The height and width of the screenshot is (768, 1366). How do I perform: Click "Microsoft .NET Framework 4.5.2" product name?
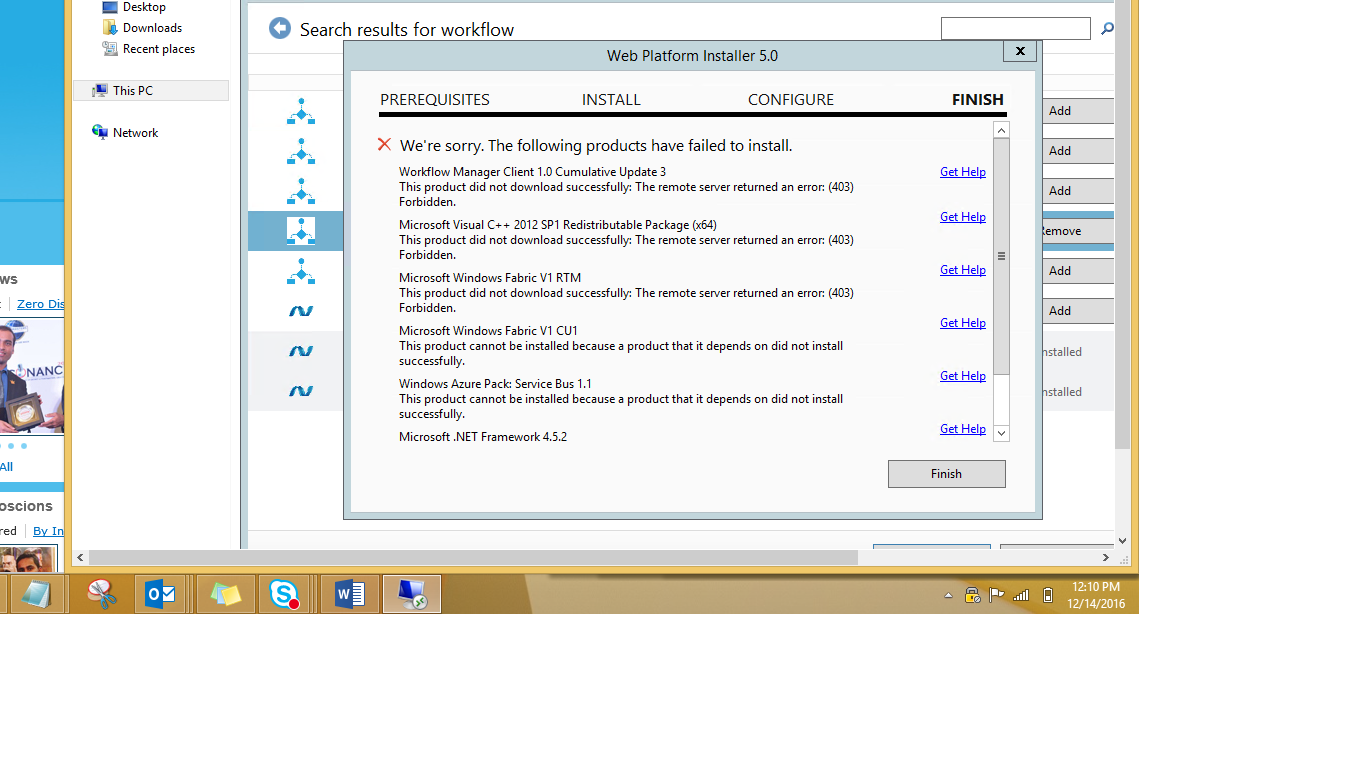(483, 437)
